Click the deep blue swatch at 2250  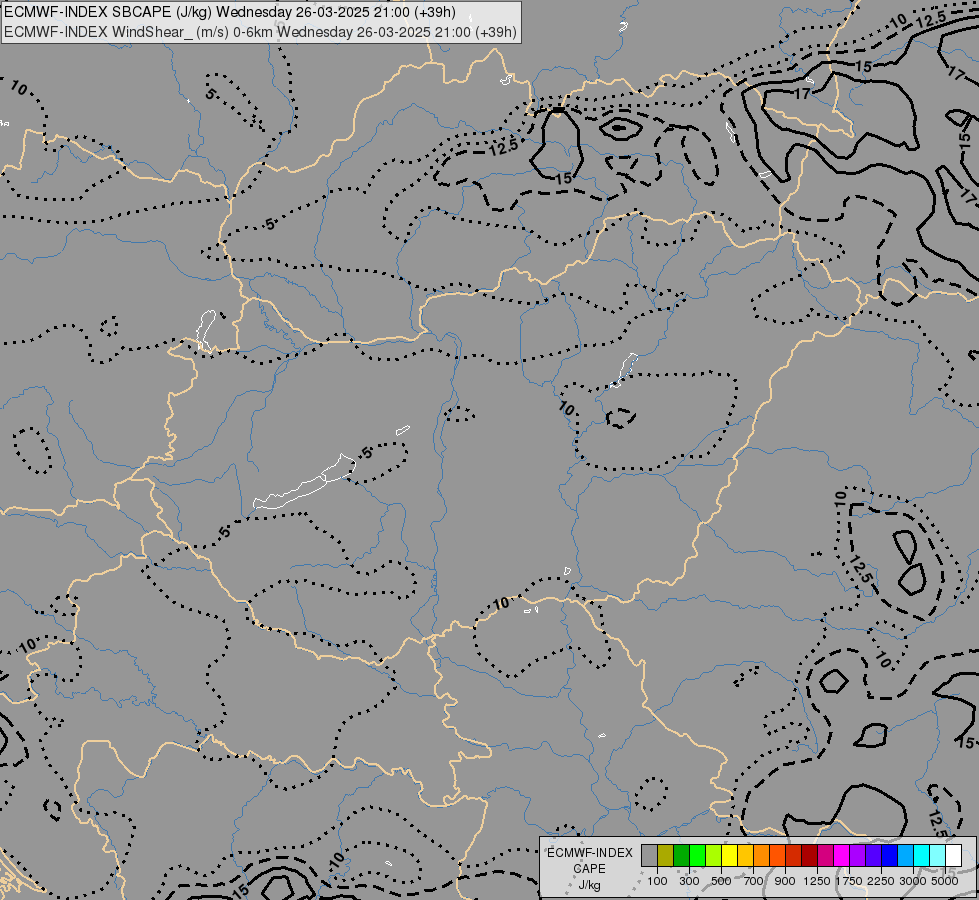click(889, 856)
